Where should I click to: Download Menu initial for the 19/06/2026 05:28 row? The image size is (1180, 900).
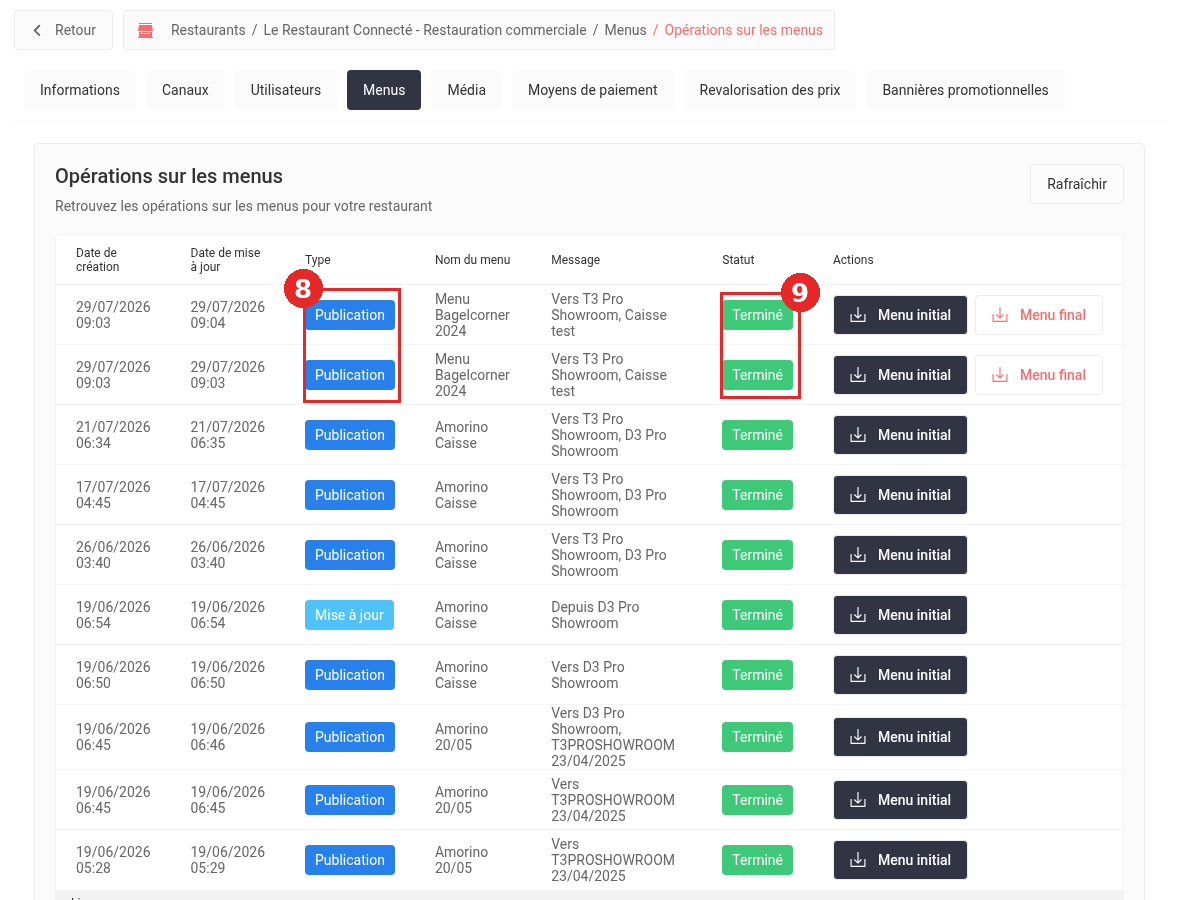coord(900,860)
